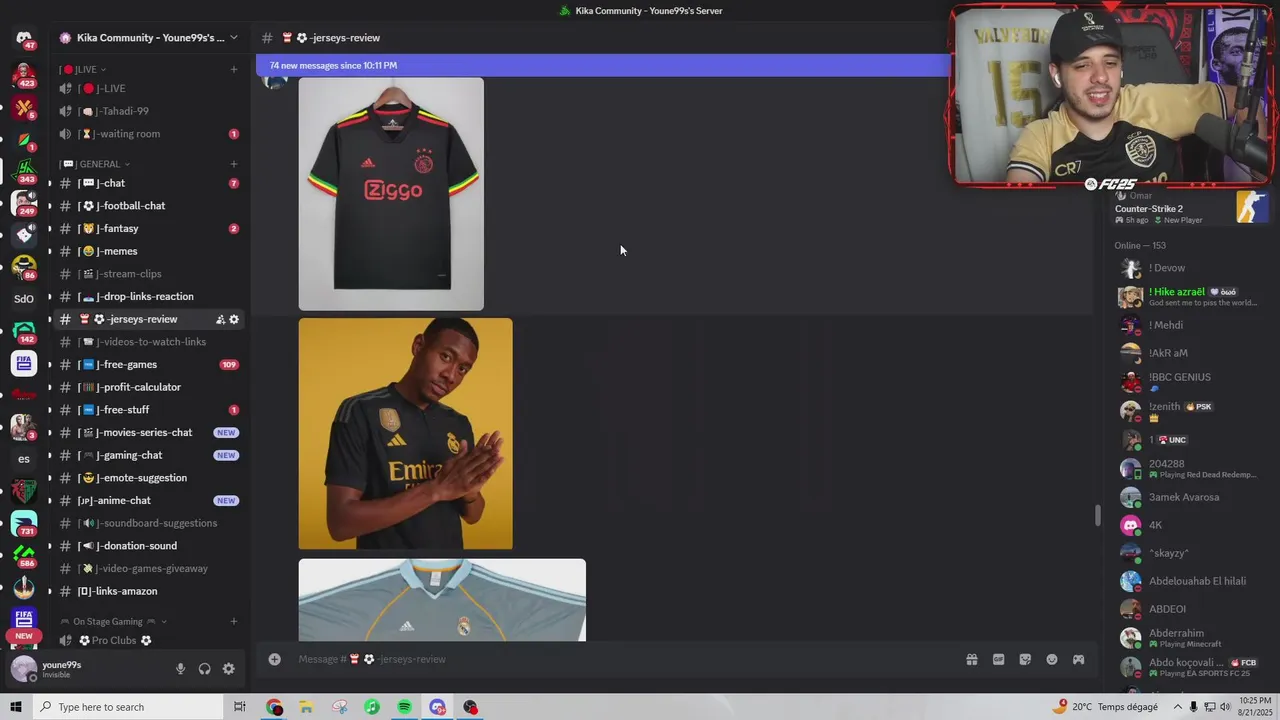Click the chat scrollbar thumb
This screenshot has width=1280, height=720.
[x=1098, y=516]
